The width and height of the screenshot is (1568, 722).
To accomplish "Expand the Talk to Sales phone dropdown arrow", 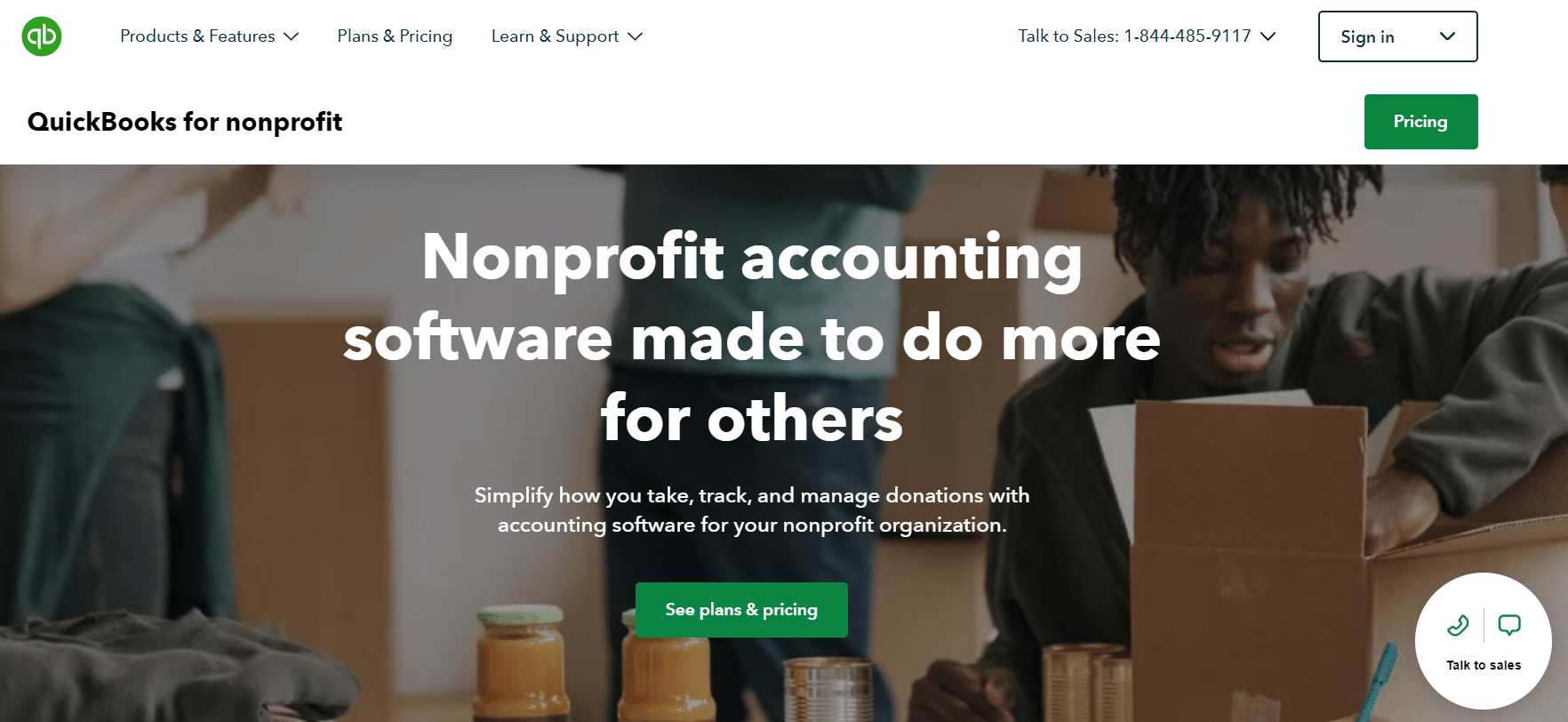I will coord(1268,36).
